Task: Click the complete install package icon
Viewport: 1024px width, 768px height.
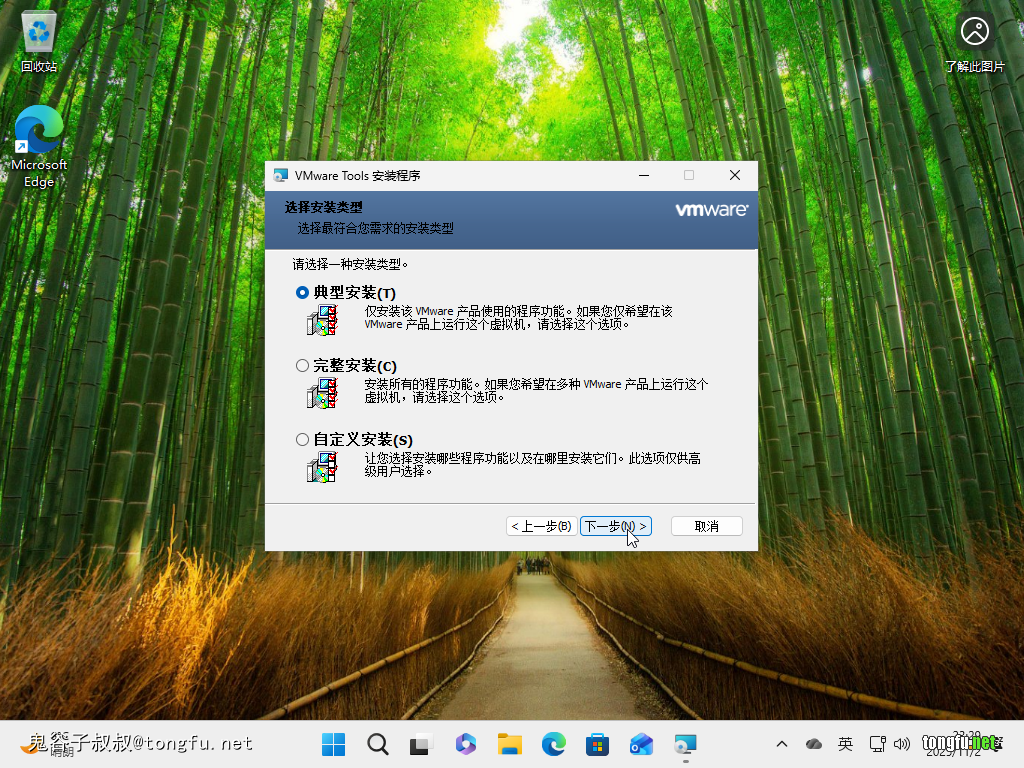Action: tap(322, 393)
